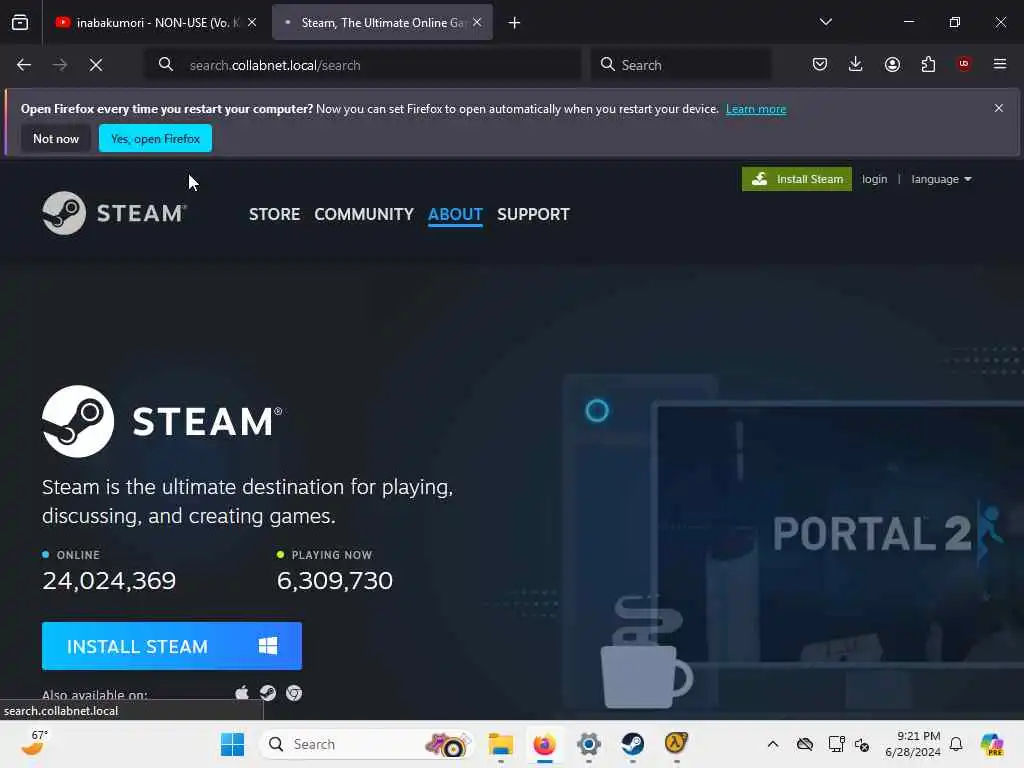Click the Firefox View icon in tab bar
The height and width of the screenshot is (768, 1024).
coord(20,22)
